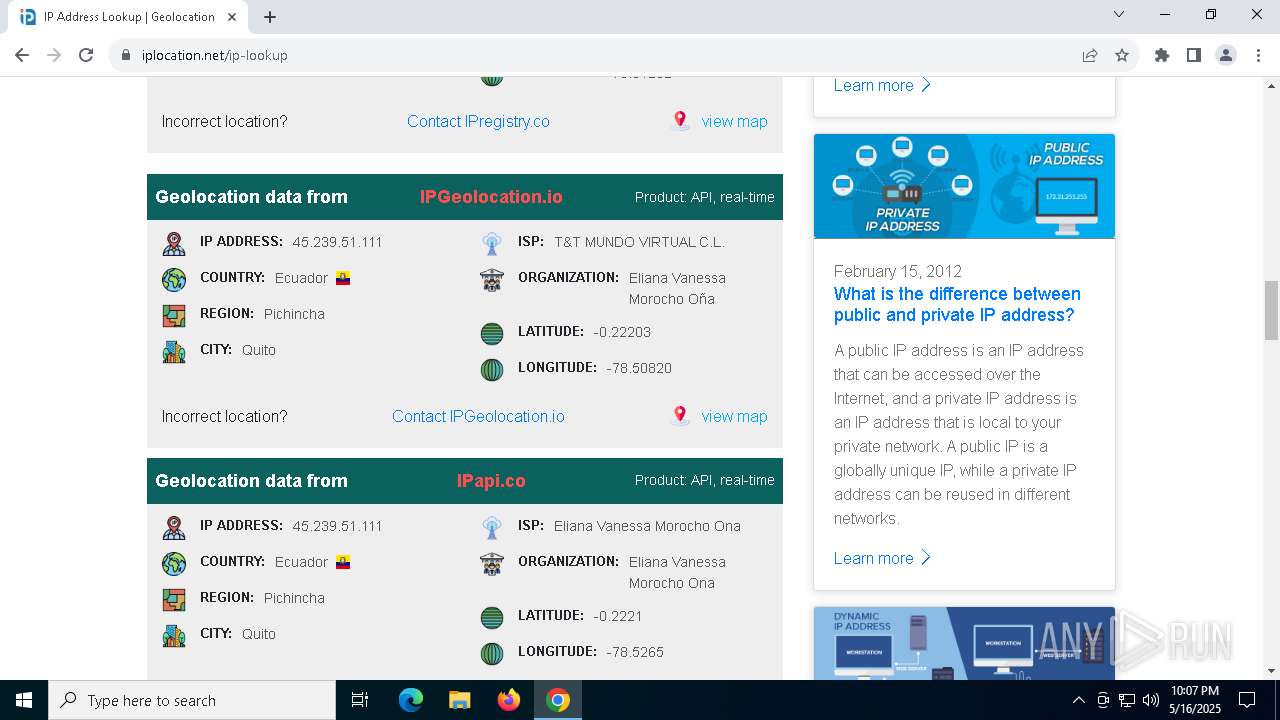This screenshot has width=1280, height=720.
Task: Click Learn more at top of sidebar
Action: [x=882, y=85]
